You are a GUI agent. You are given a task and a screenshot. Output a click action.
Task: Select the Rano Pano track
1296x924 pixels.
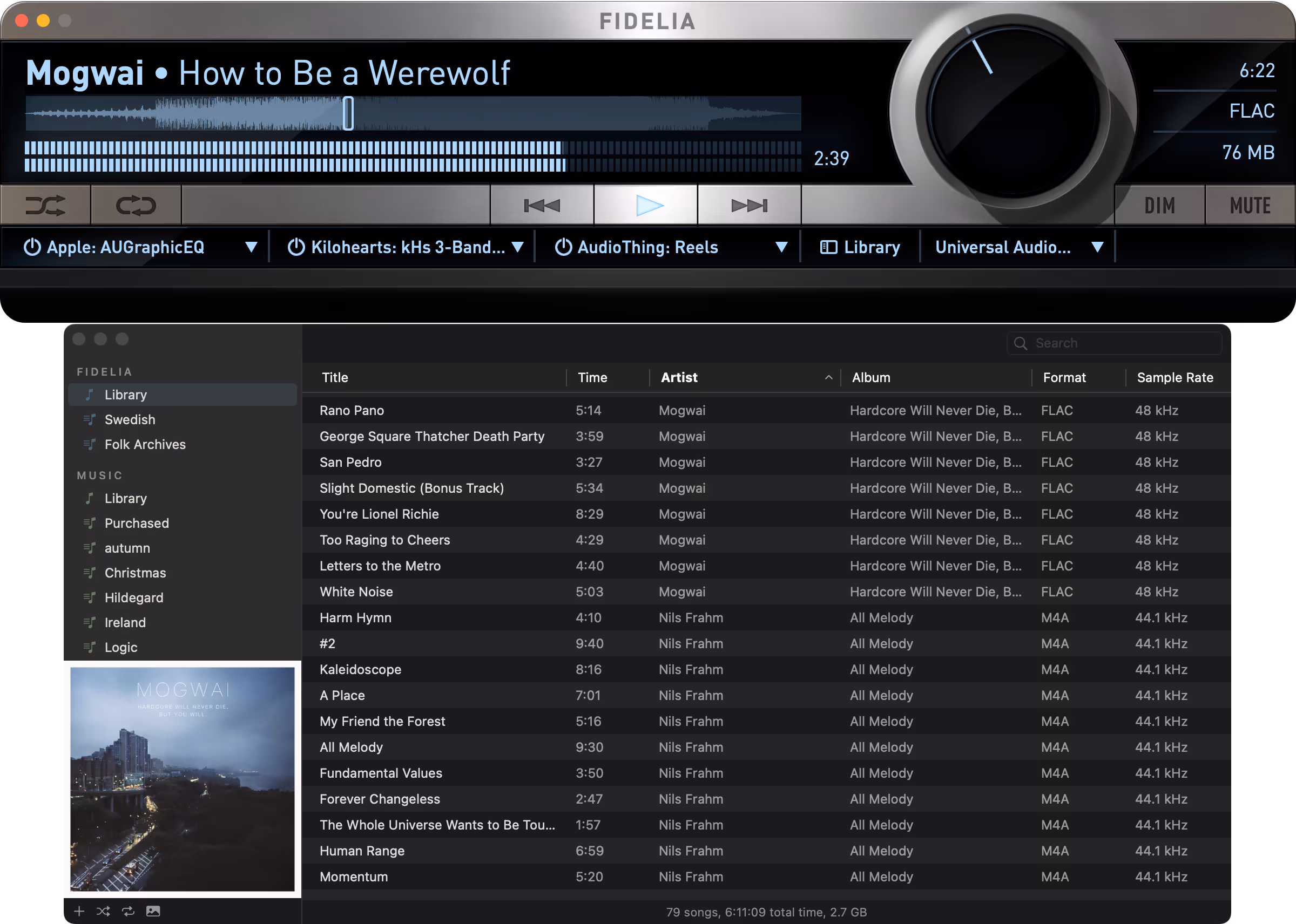click(x=766, y=410)
